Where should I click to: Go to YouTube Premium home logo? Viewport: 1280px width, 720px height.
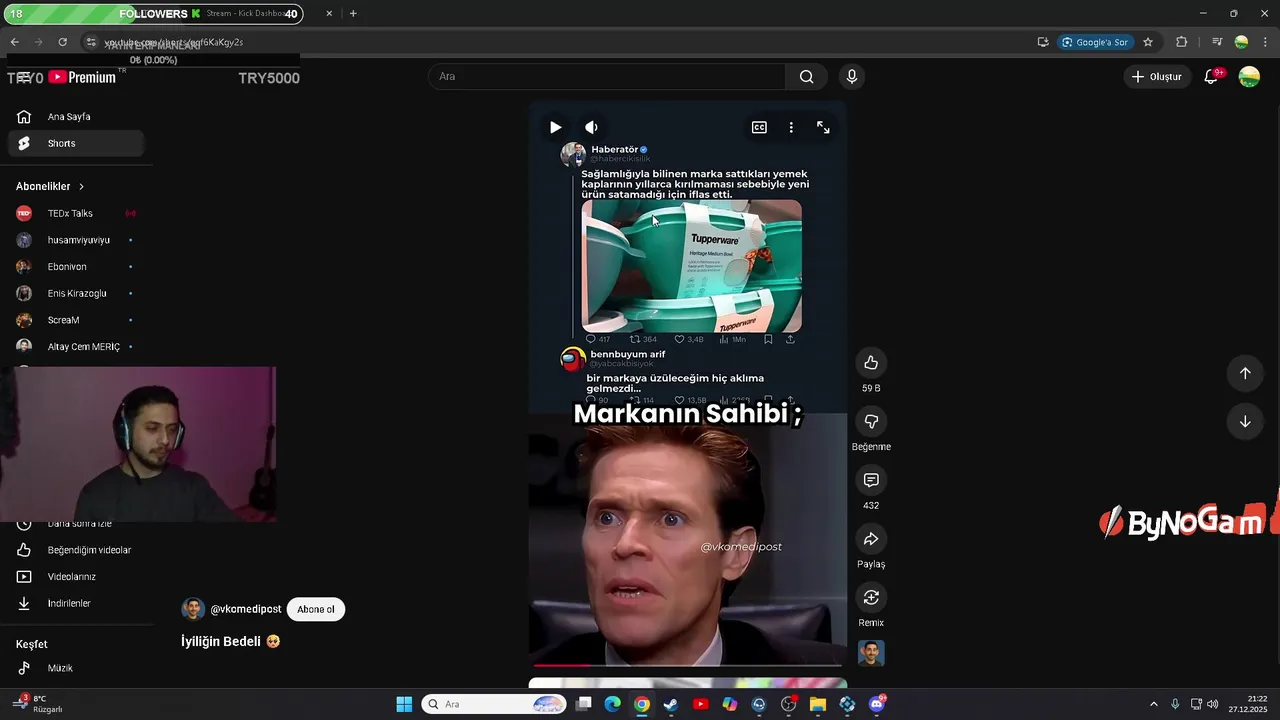click(82, 77)
